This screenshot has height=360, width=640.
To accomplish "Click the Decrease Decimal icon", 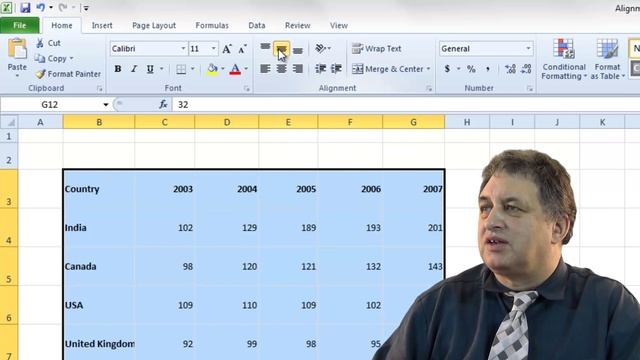I will tap(526, 69).
